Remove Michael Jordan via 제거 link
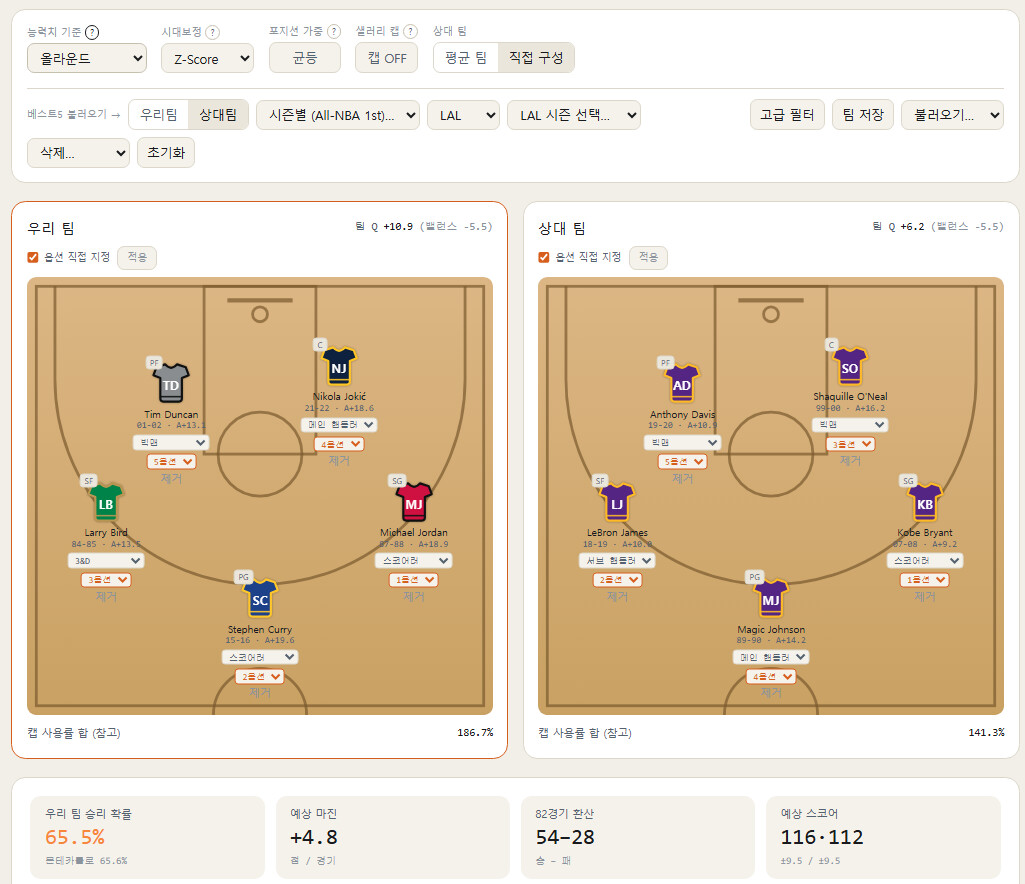 point(414,596)
